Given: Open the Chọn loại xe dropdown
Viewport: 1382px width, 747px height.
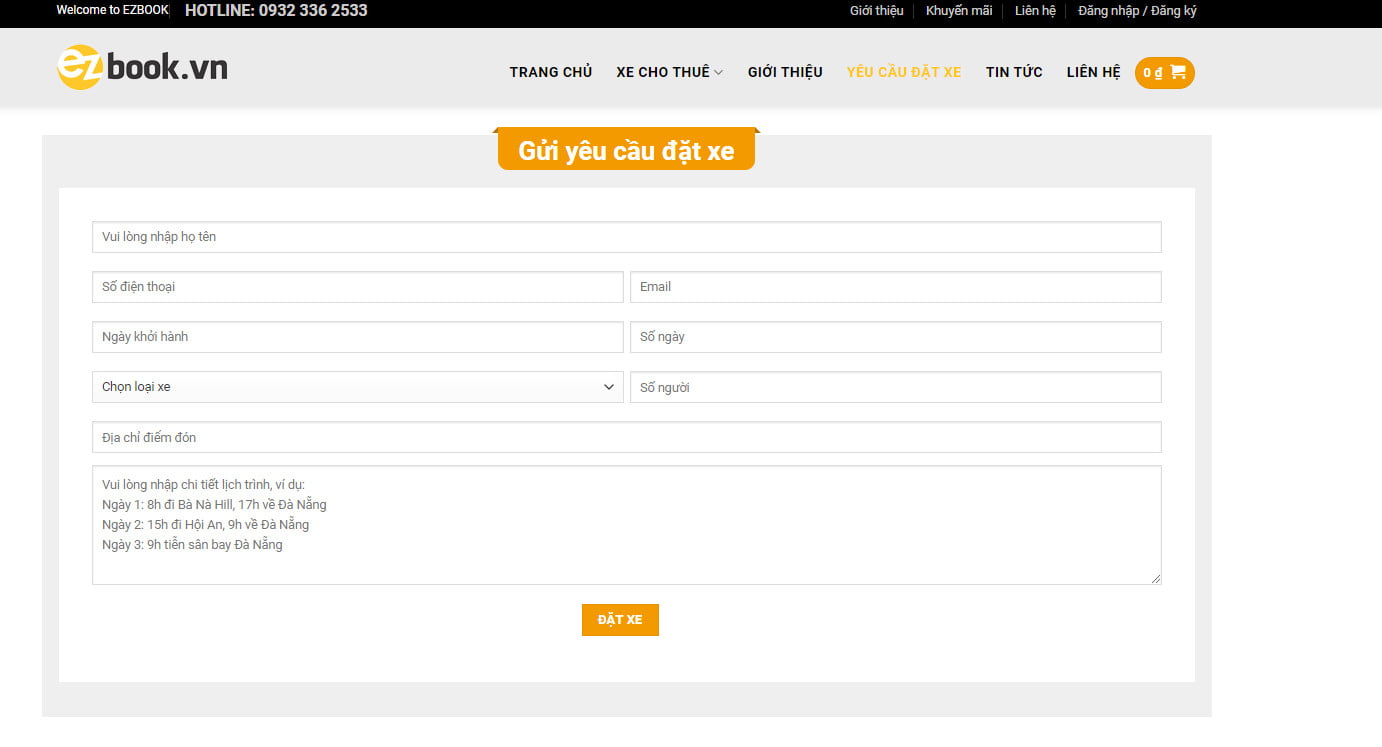Looking at the screenshot, I should pyautogui.click(x=357, y=387).
